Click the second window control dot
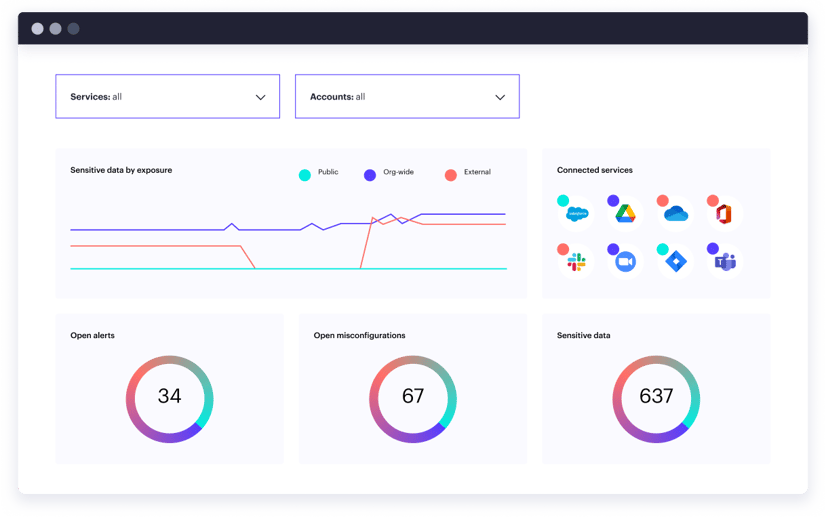The image size is (826, 517). tap(55, 28)
